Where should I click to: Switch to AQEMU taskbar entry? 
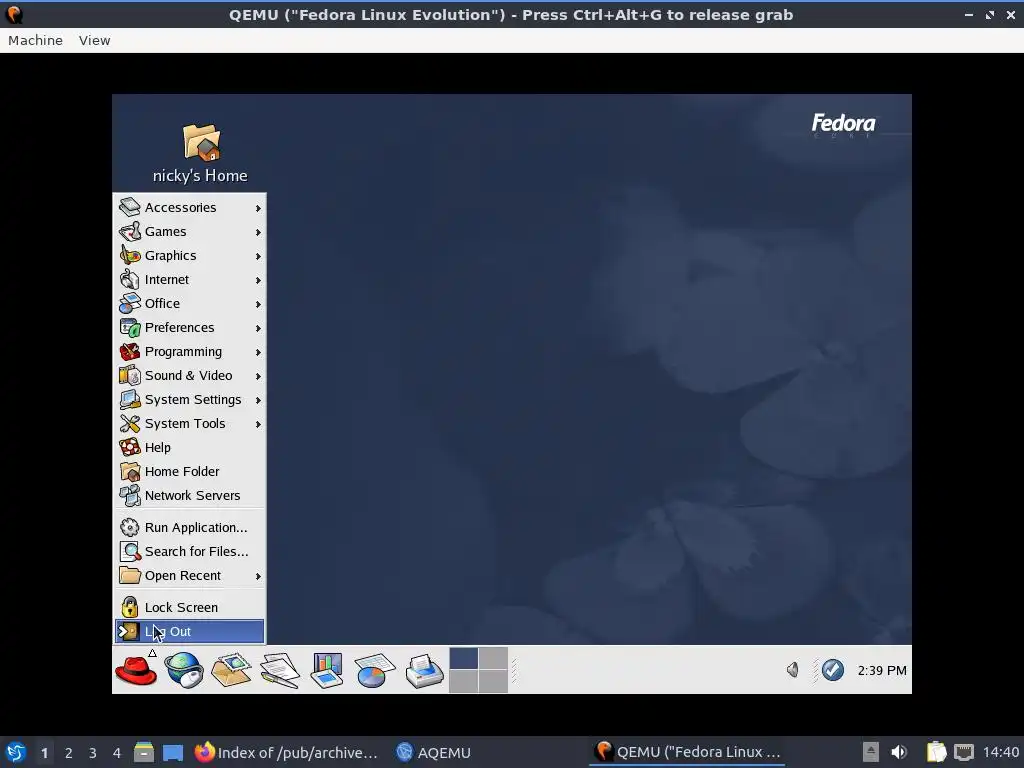click(434, 753)
